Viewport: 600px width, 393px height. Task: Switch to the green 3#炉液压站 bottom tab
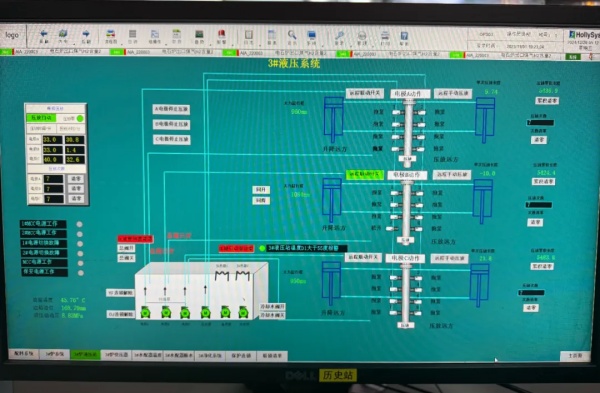point(85,354)
